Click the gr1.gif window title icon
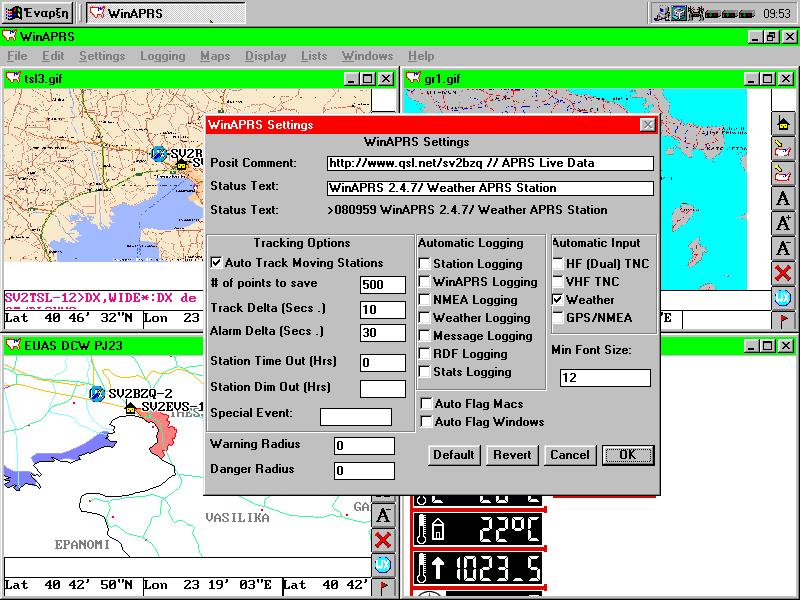This screenshot has width=800, height=600. (x=413, y=79)
